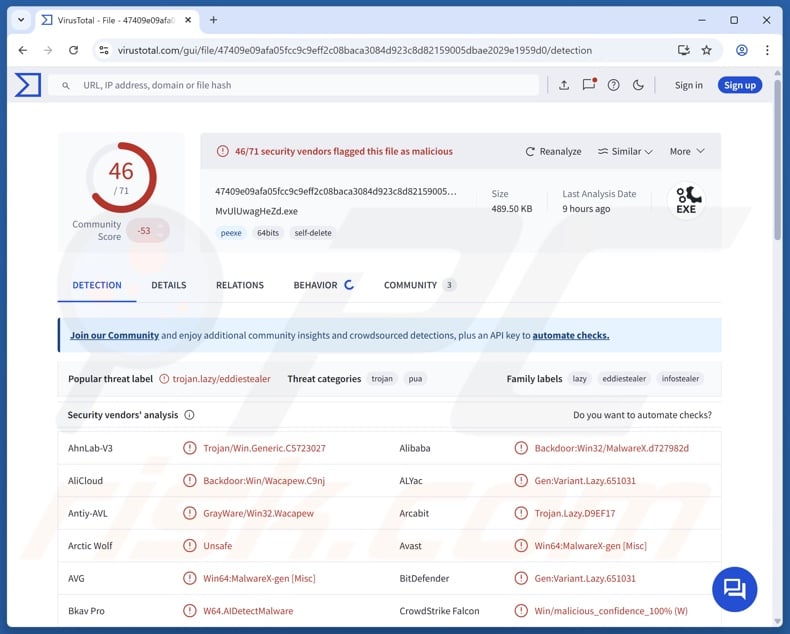Click the browser address bar URL
The image size is (790, 634).
(x=354, y=50)
